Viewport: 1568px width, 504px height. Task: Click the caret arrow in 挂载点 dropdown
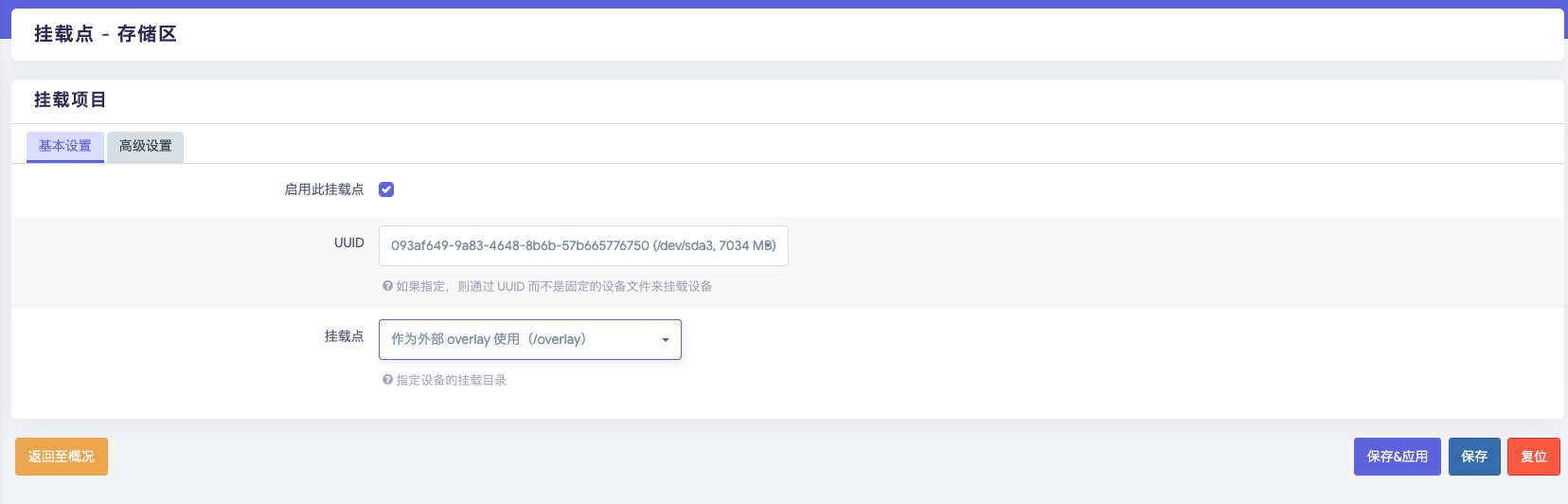pos(666,340)
